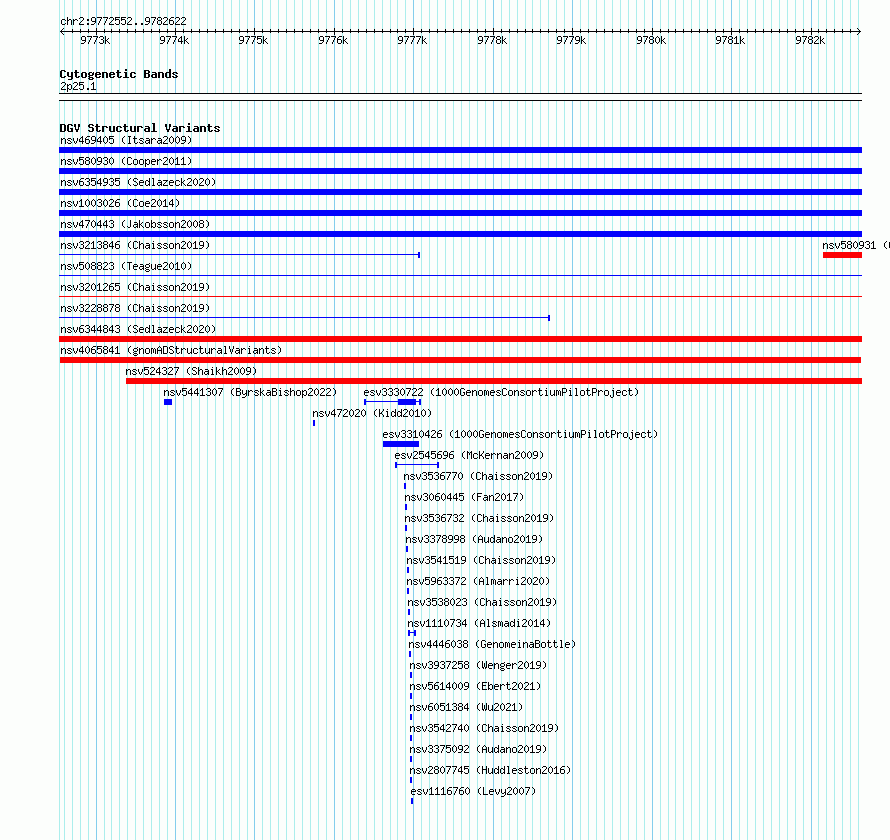Click small blue block under nsv5441307
This screenshot has height=840, width=890.
168,402
